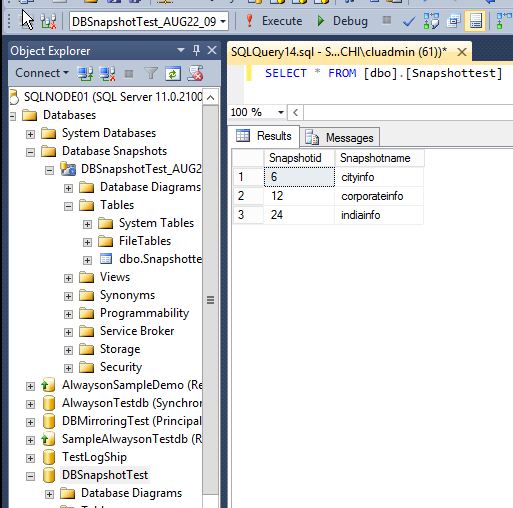This screenshot has width=513, height=508.
Task: Select the Snapshotid cell with value 24
Action: point(299,215)
